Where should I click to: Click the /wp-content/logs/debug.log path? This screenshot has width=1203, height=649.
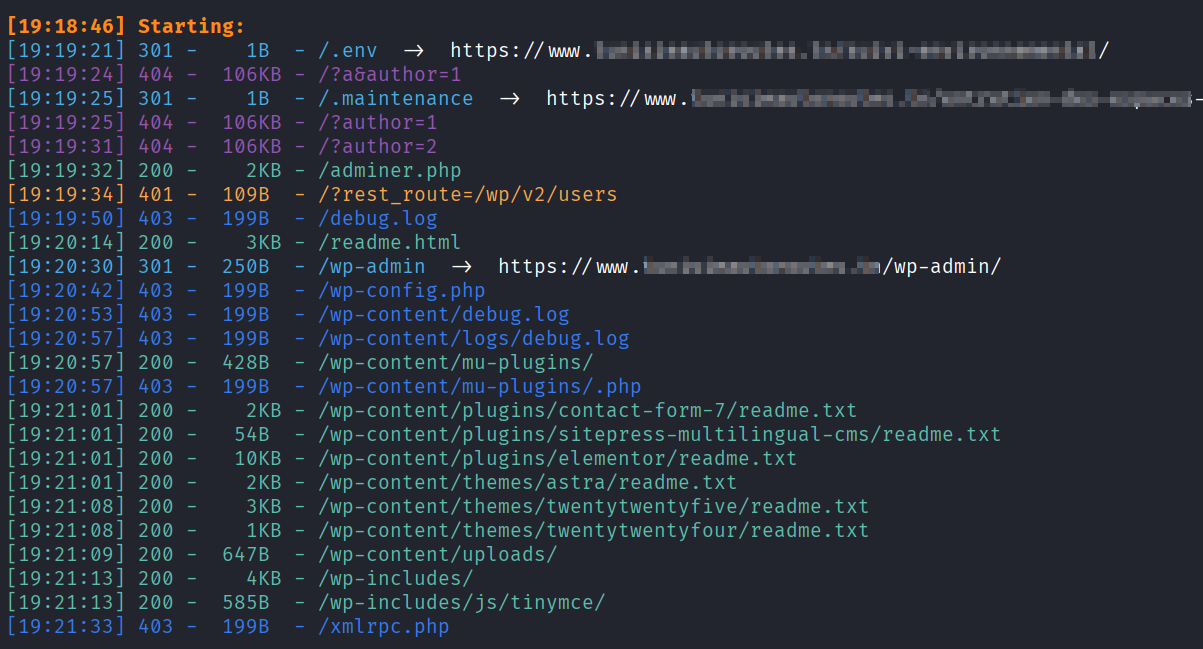(x=473, y=339)
